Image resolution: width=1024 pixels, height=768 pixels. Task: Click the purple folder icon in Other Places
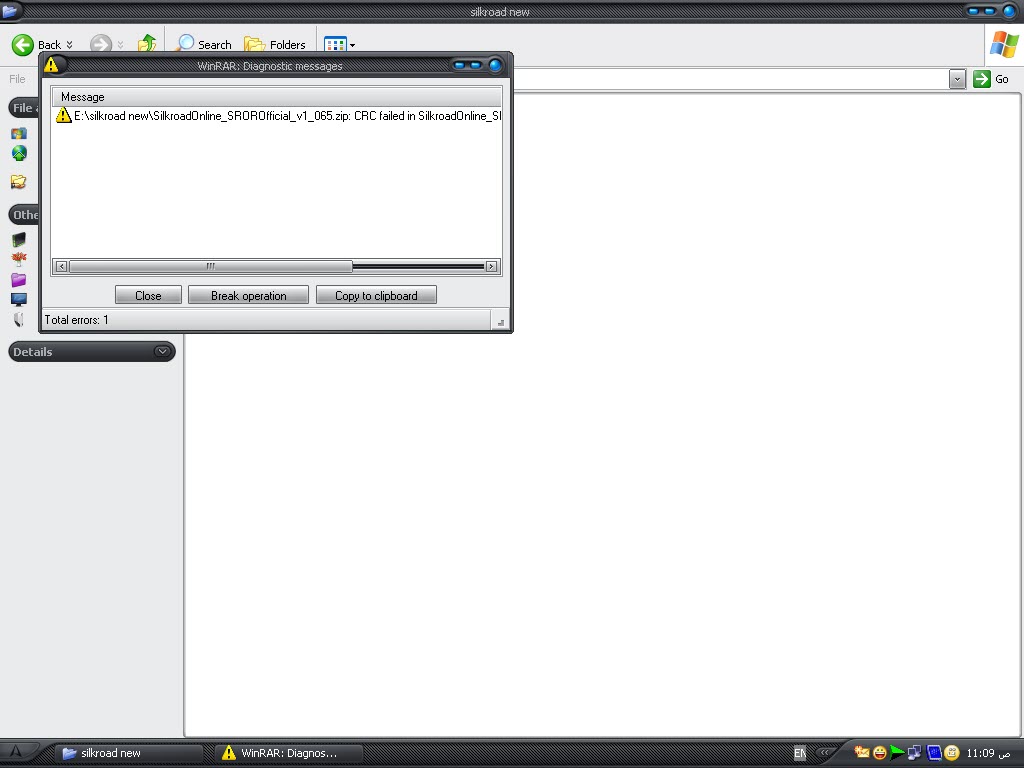coord(19,280)
